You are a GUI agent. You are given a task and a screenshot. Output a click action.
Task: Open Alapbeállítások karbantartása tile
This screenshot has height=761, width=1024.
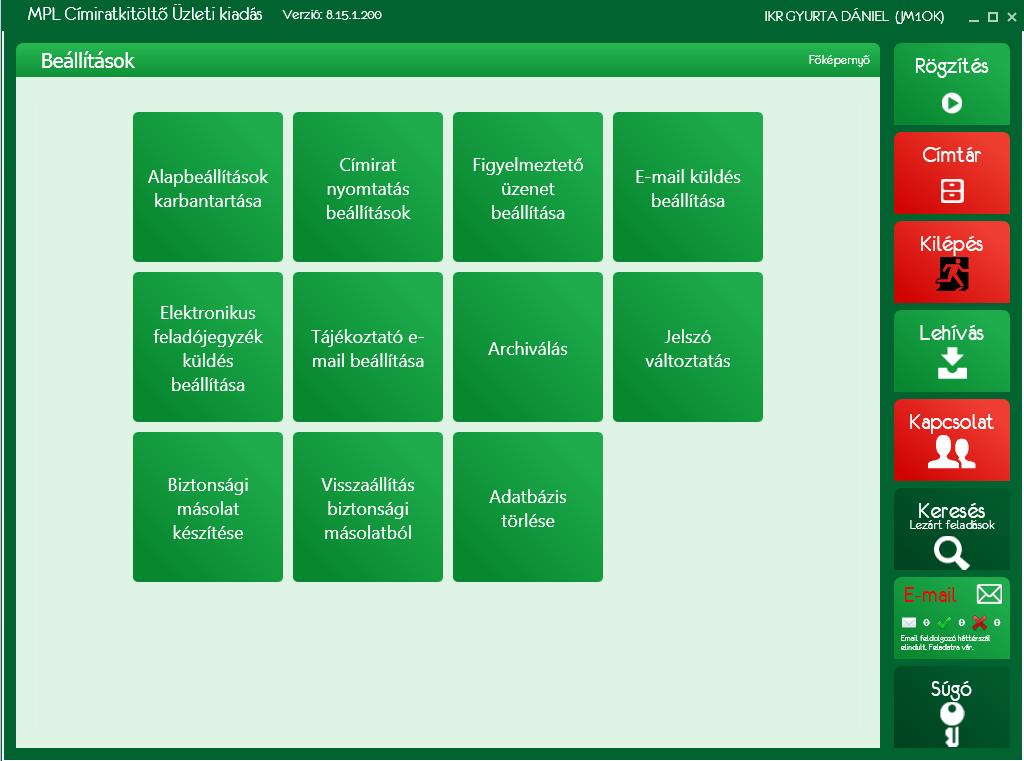[208, 187]
